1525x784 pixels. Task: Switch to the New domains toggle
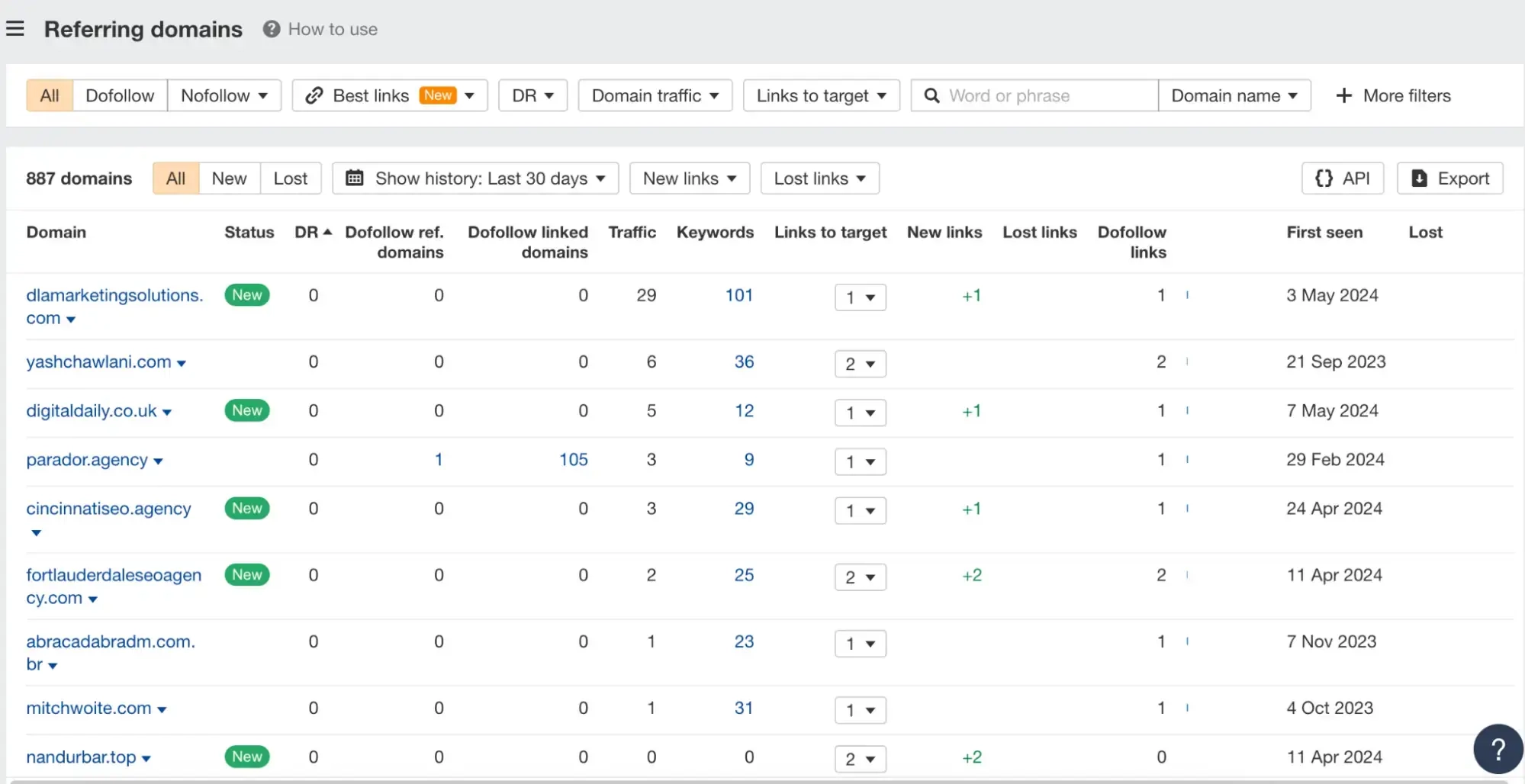(x=229, y=178)
